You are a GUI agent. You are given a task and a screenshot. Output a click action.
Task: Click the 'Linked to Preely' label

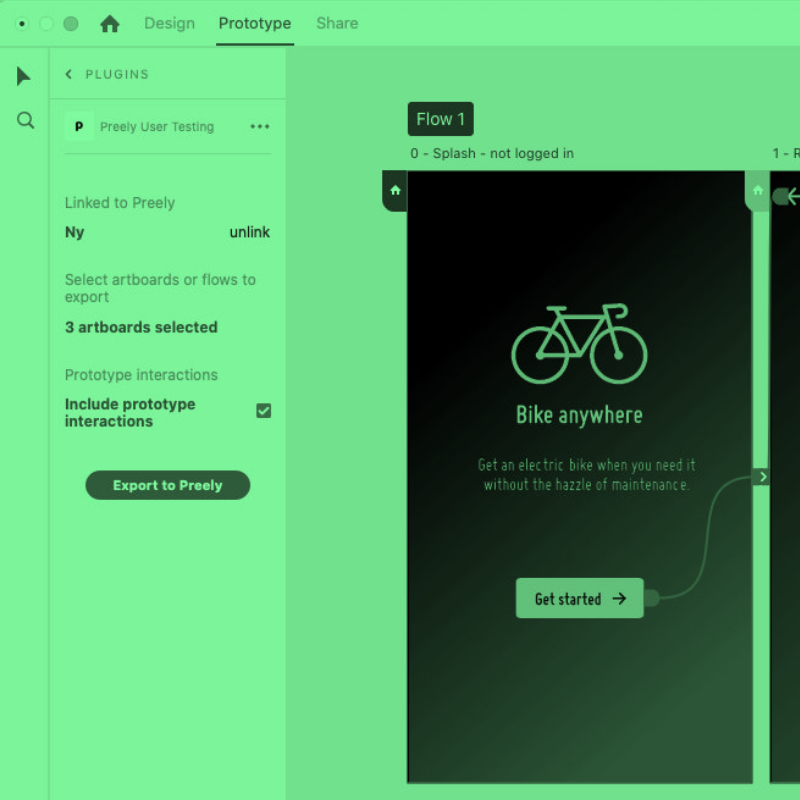pos(120,203)
